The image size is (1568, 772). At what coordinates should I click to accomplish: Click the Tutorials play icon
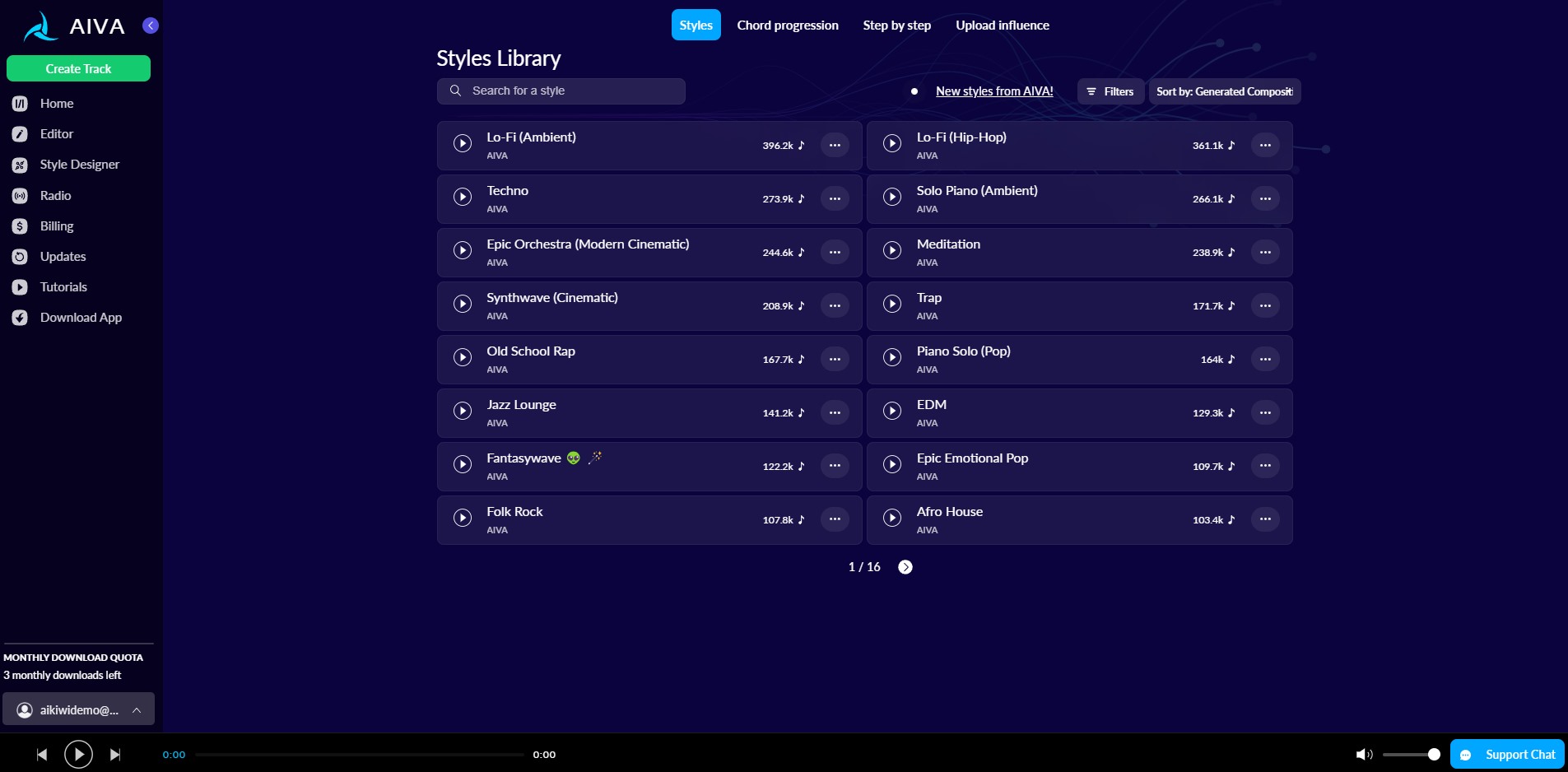(x=20, y=287)
